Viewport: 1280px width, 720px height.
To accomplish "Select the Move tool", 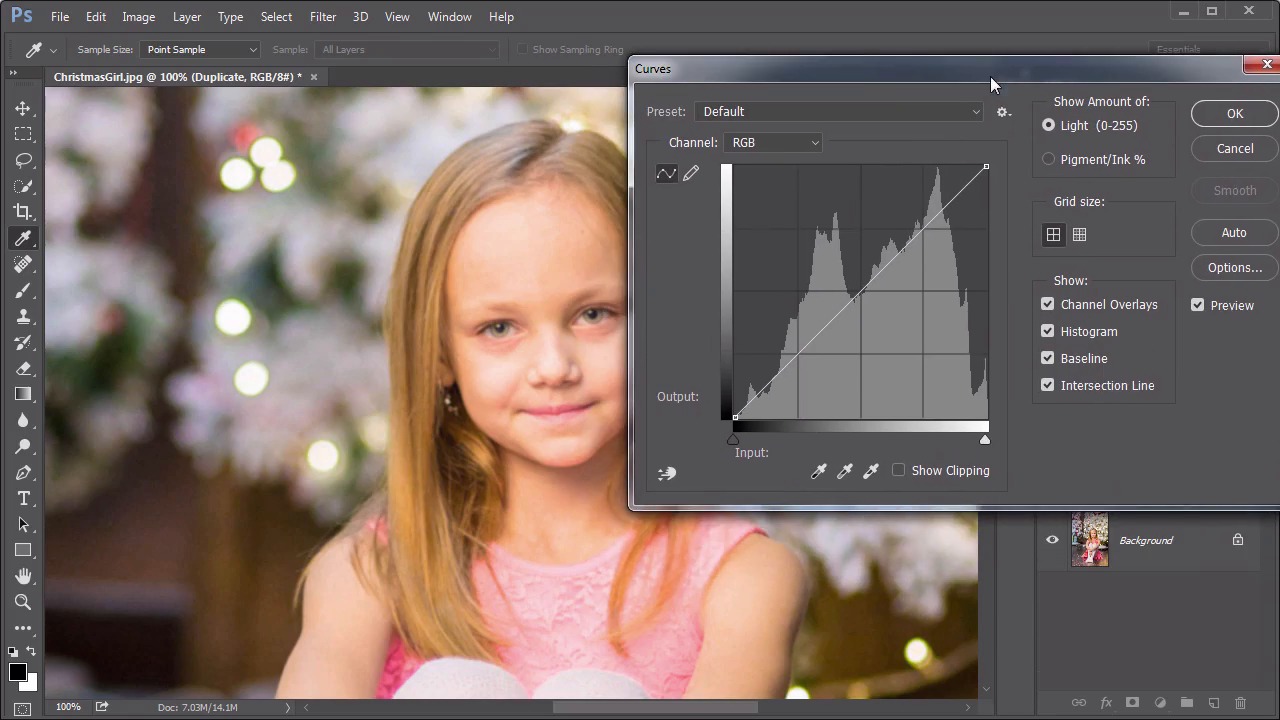I will (23, 108).
